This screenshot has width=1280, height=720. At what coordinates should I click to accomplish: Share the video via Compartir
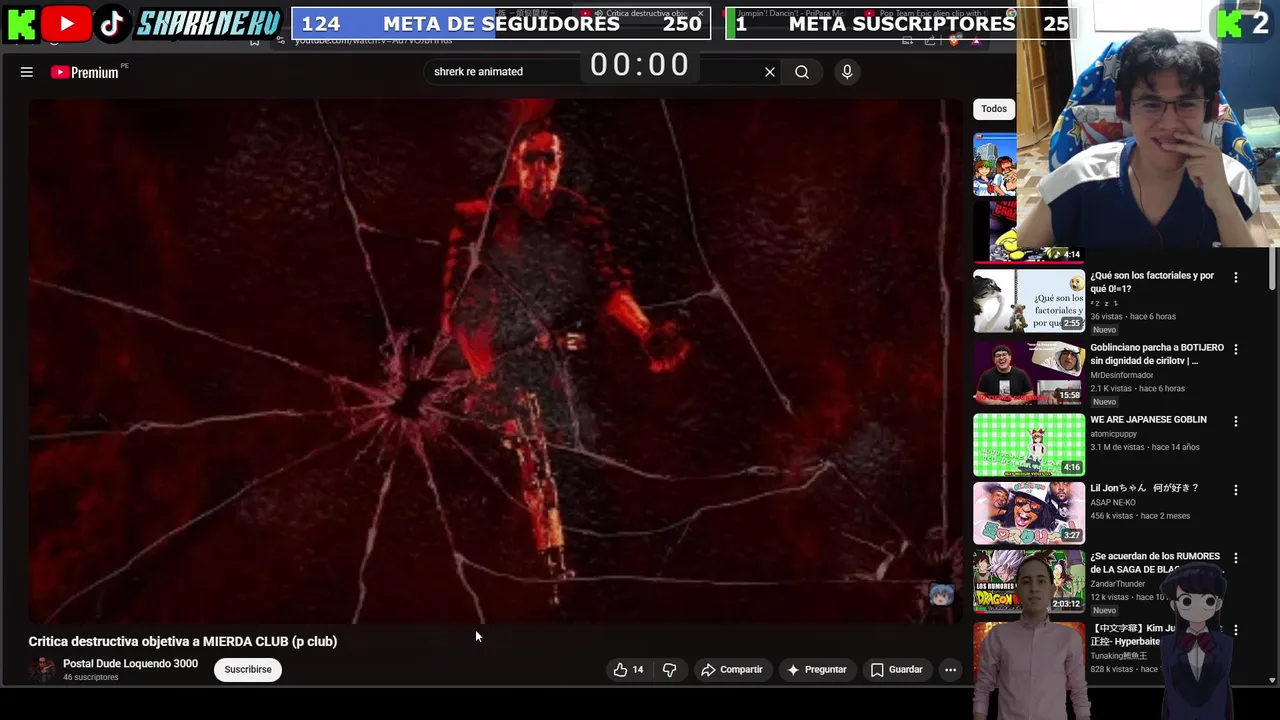(732, 670)
